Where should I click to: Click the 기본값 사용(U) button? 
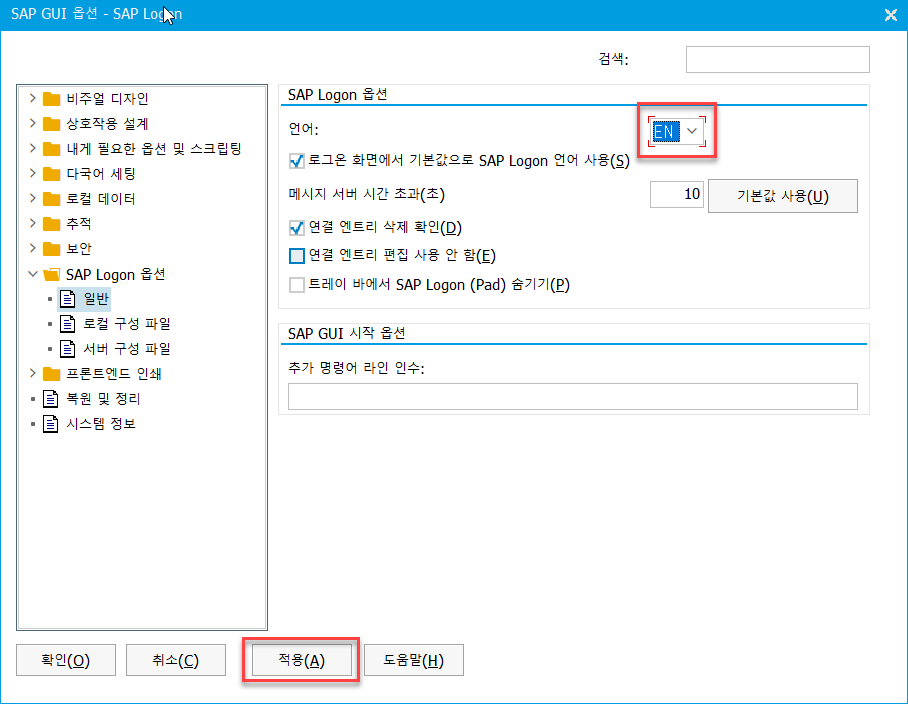coord(783,196)
